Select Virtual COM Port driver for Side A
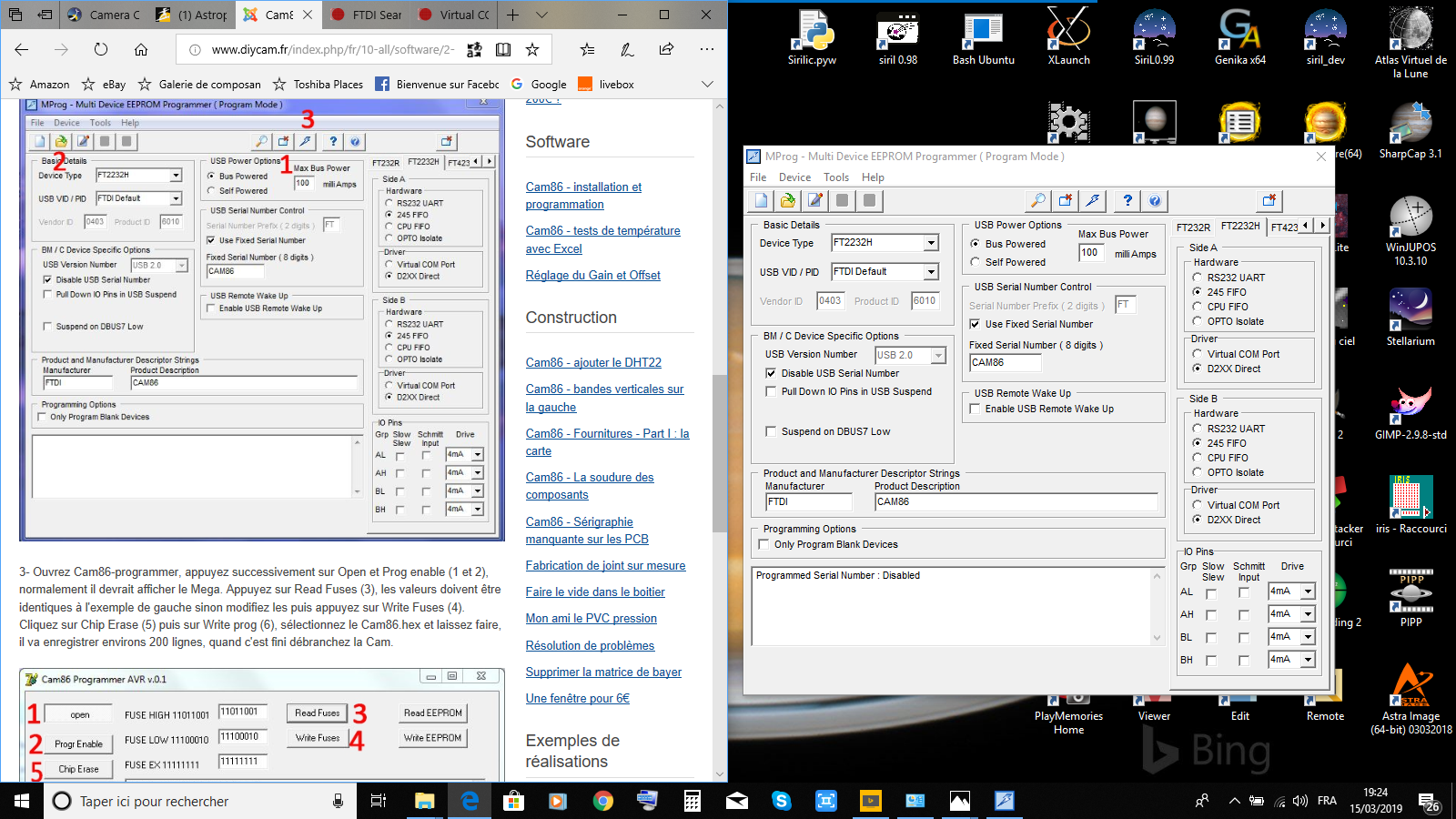The height and width of the screenshot is (819, 1456). (1198, 354)
